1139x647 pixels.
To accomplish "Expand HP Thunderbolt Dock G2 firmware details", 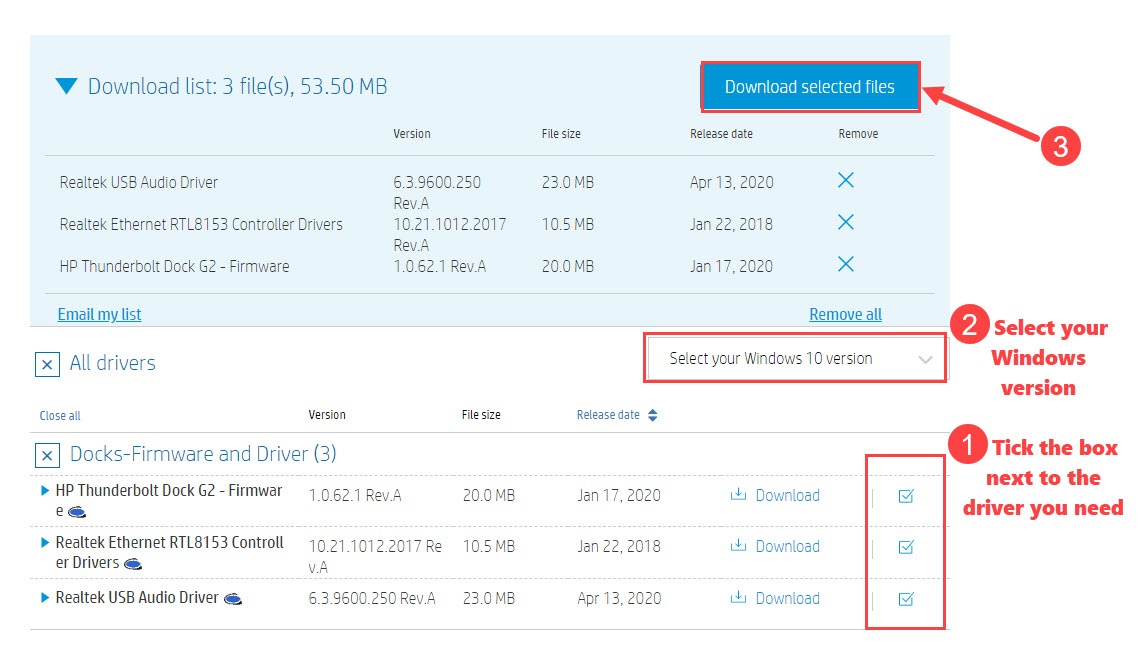I will [x=45, y=491].
